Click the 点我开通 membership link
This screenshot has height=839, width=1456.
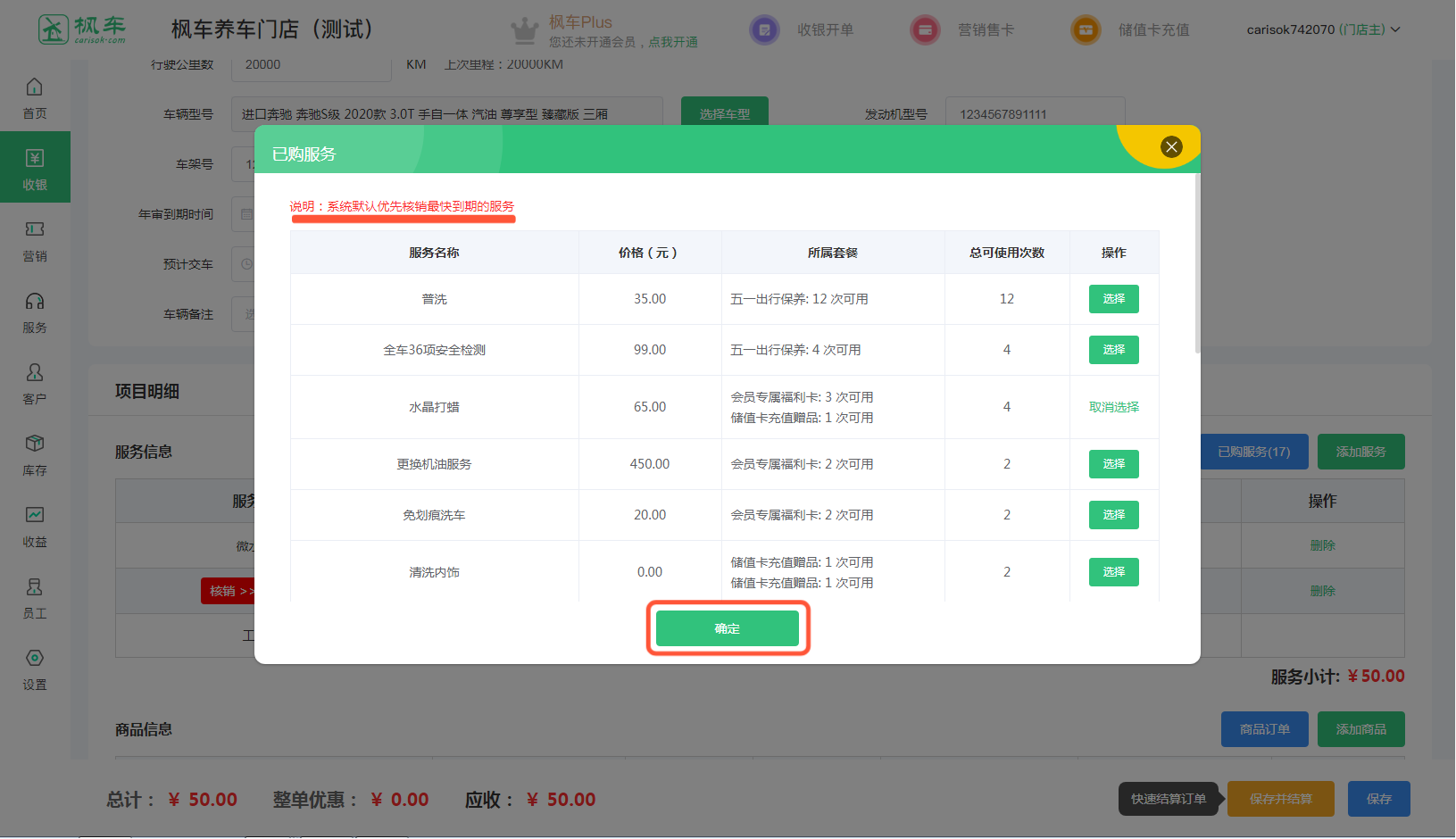point(673,42)
